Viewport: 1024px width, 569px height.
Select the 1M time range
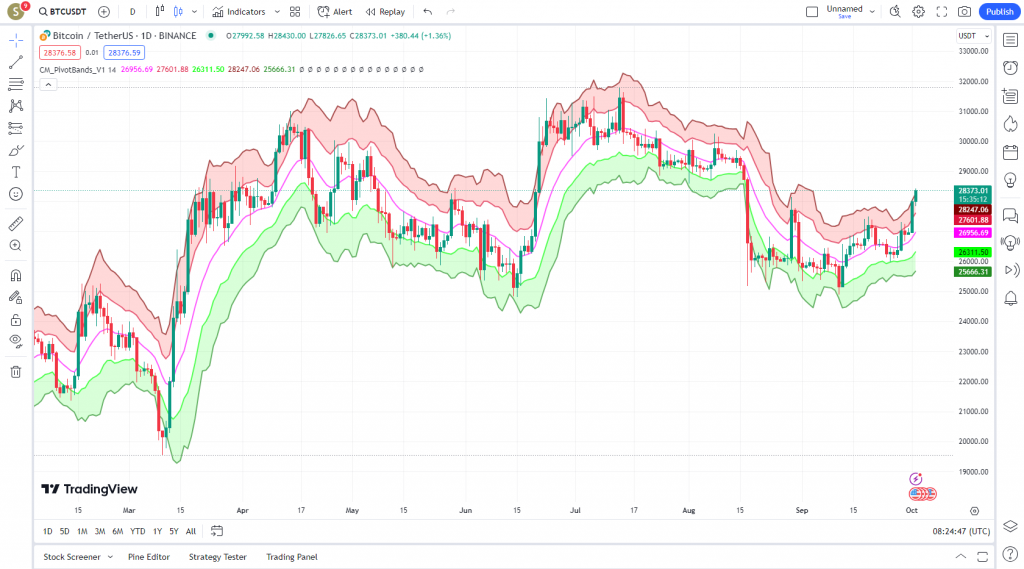click(82, 531)
